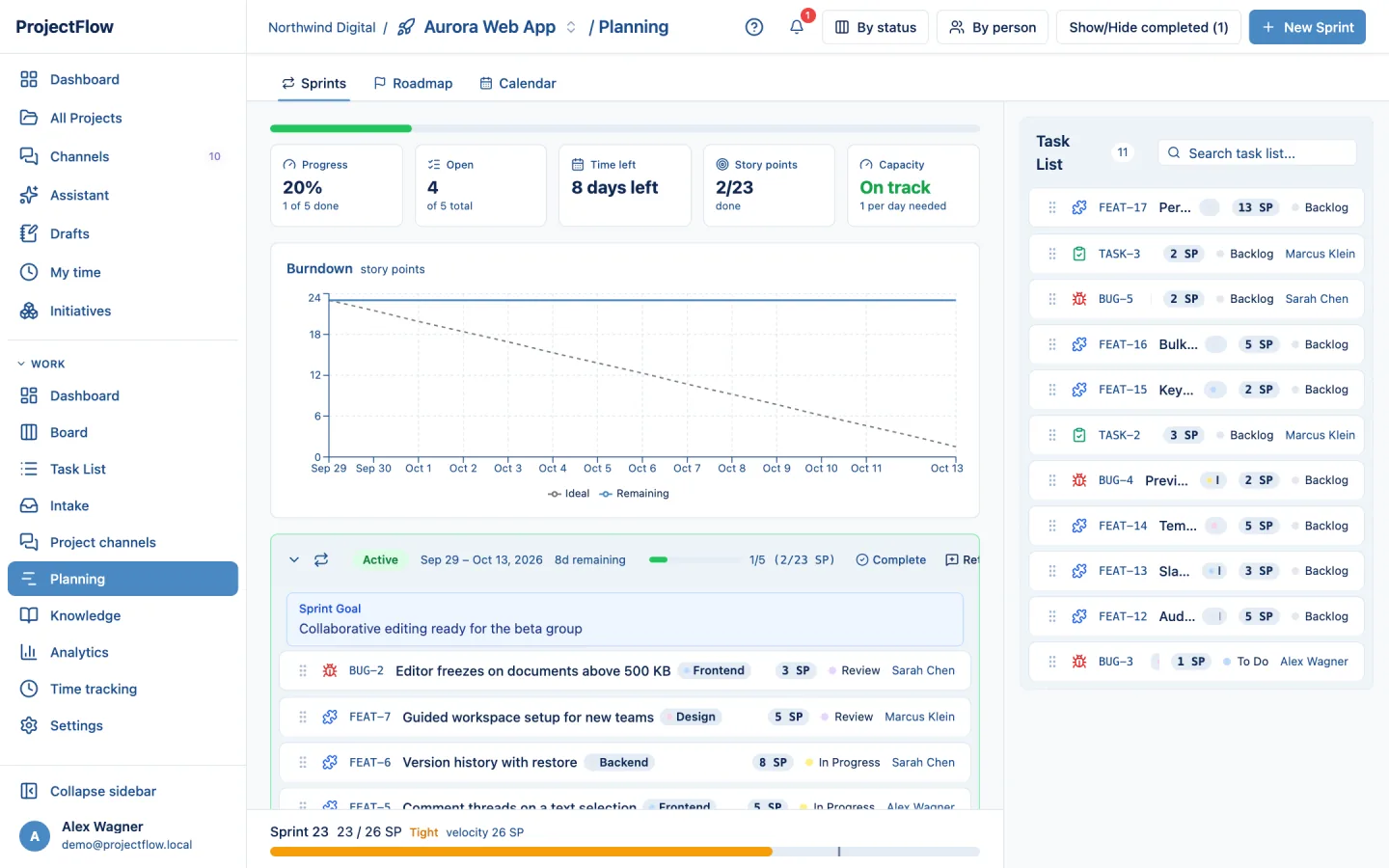Open the Analytics chart icon
1389x868 pixels.
pyautogui.click(x=29, y=652)
